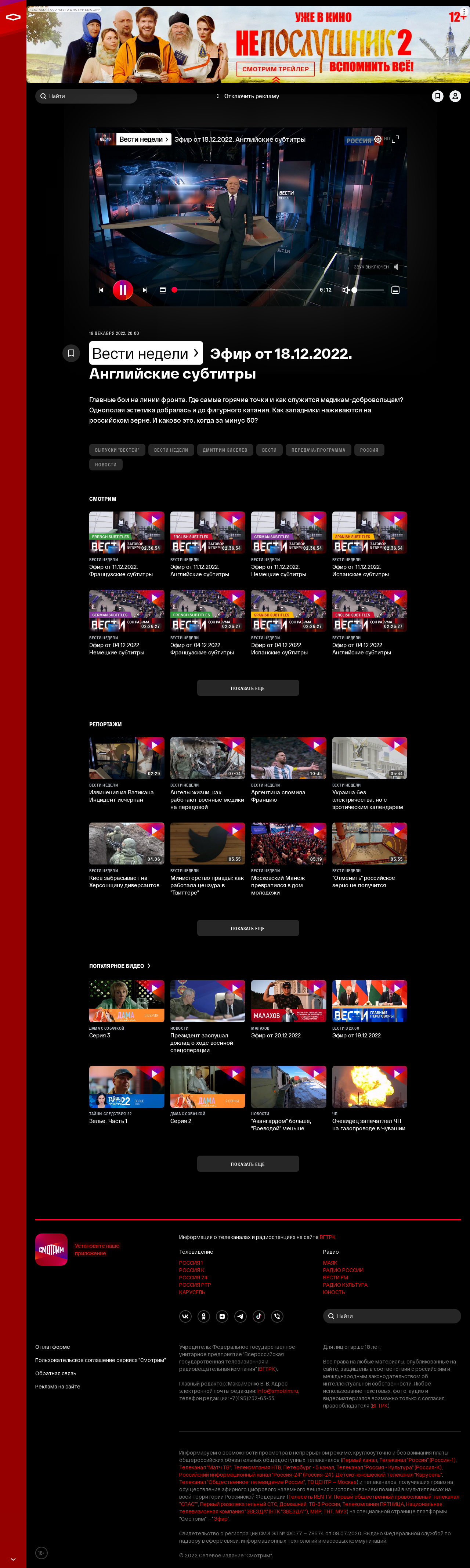Bookmark this episode next to the title
This screenshot has width=470, height=1568.
click(x=71, y=353)
